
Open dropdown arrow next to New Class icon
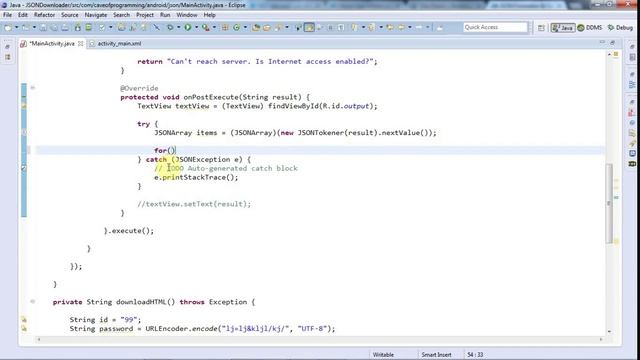coord(245,27)
